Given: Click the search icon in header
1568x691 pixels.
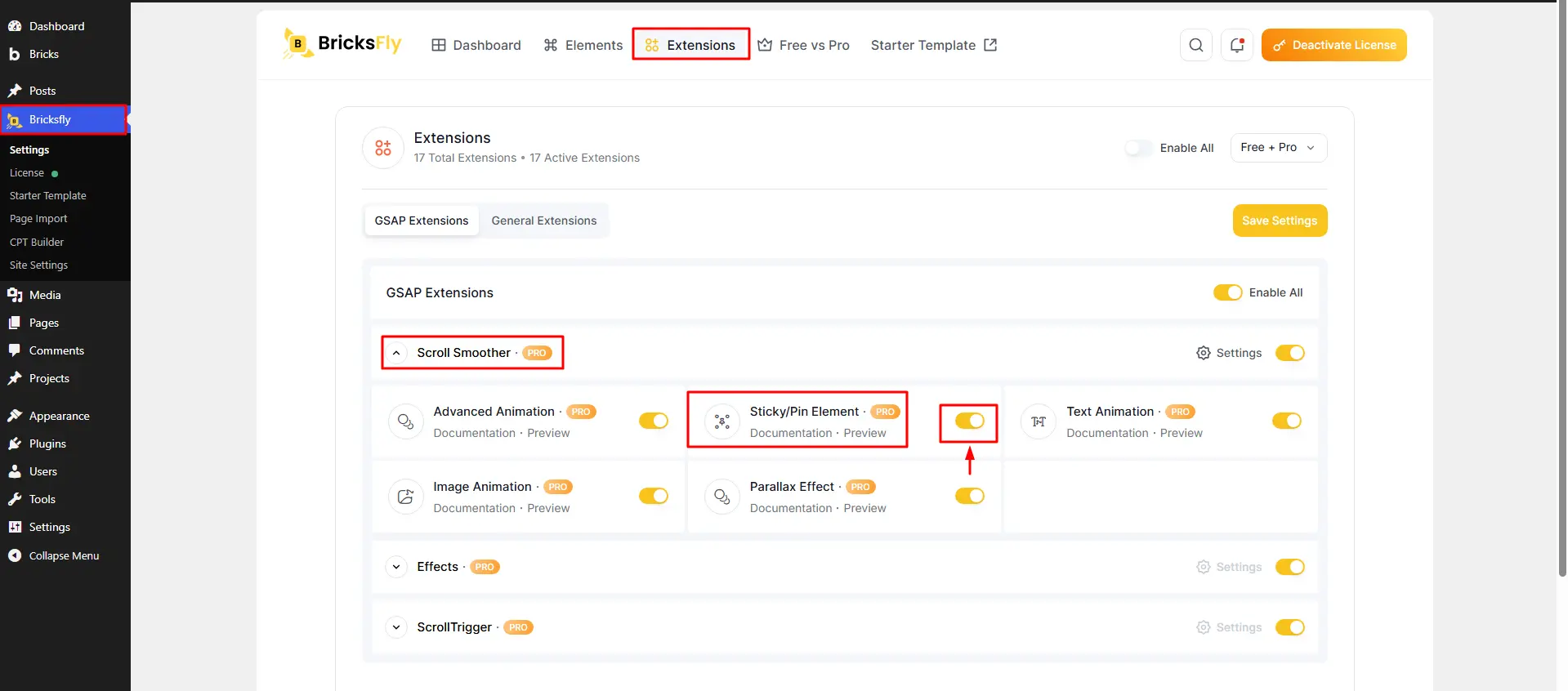Looking at the screenshot, I should pos(1195,45).
